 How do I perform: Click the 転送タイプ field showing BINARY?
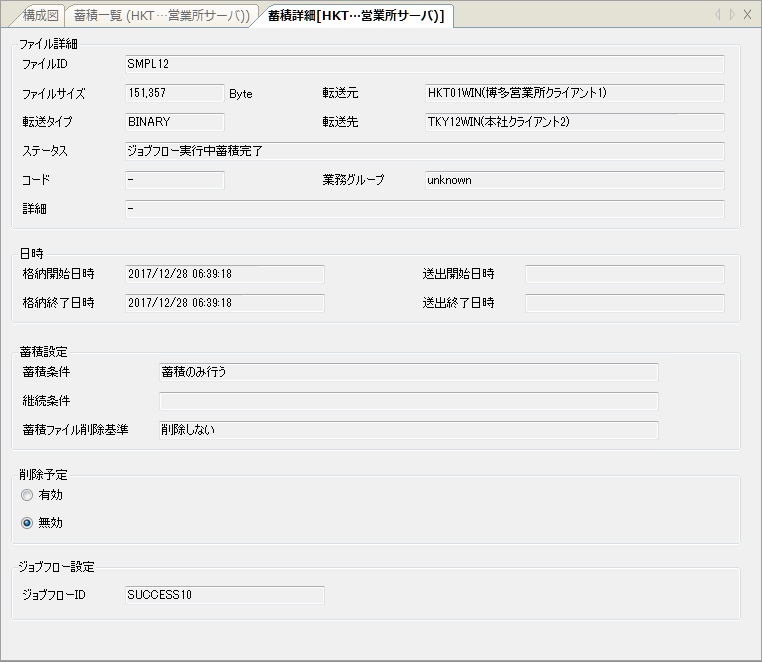click(x=174, y=122)
